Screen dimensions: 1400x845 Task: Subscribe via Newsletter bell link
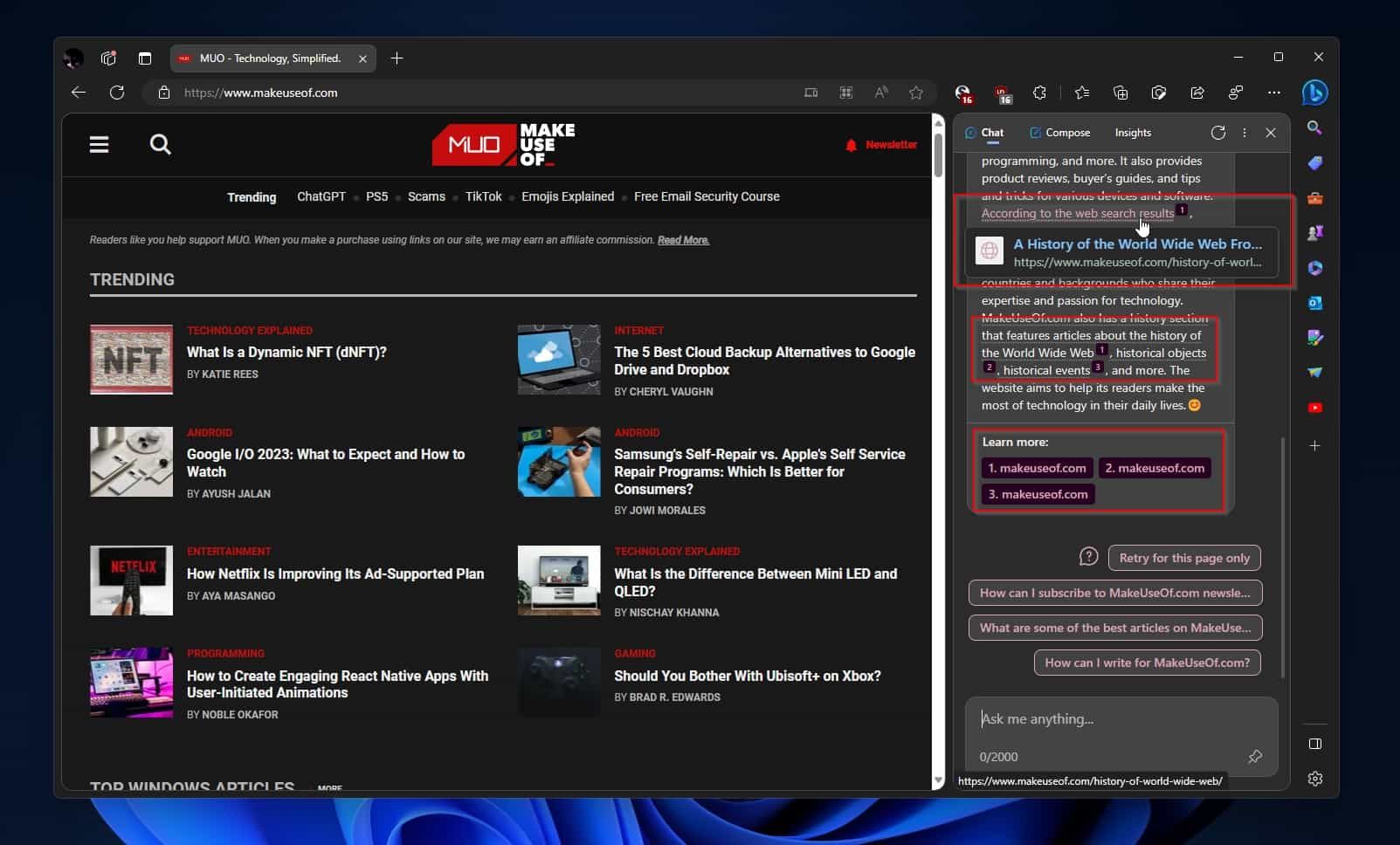pyautogui.click(x=881, y=145)
